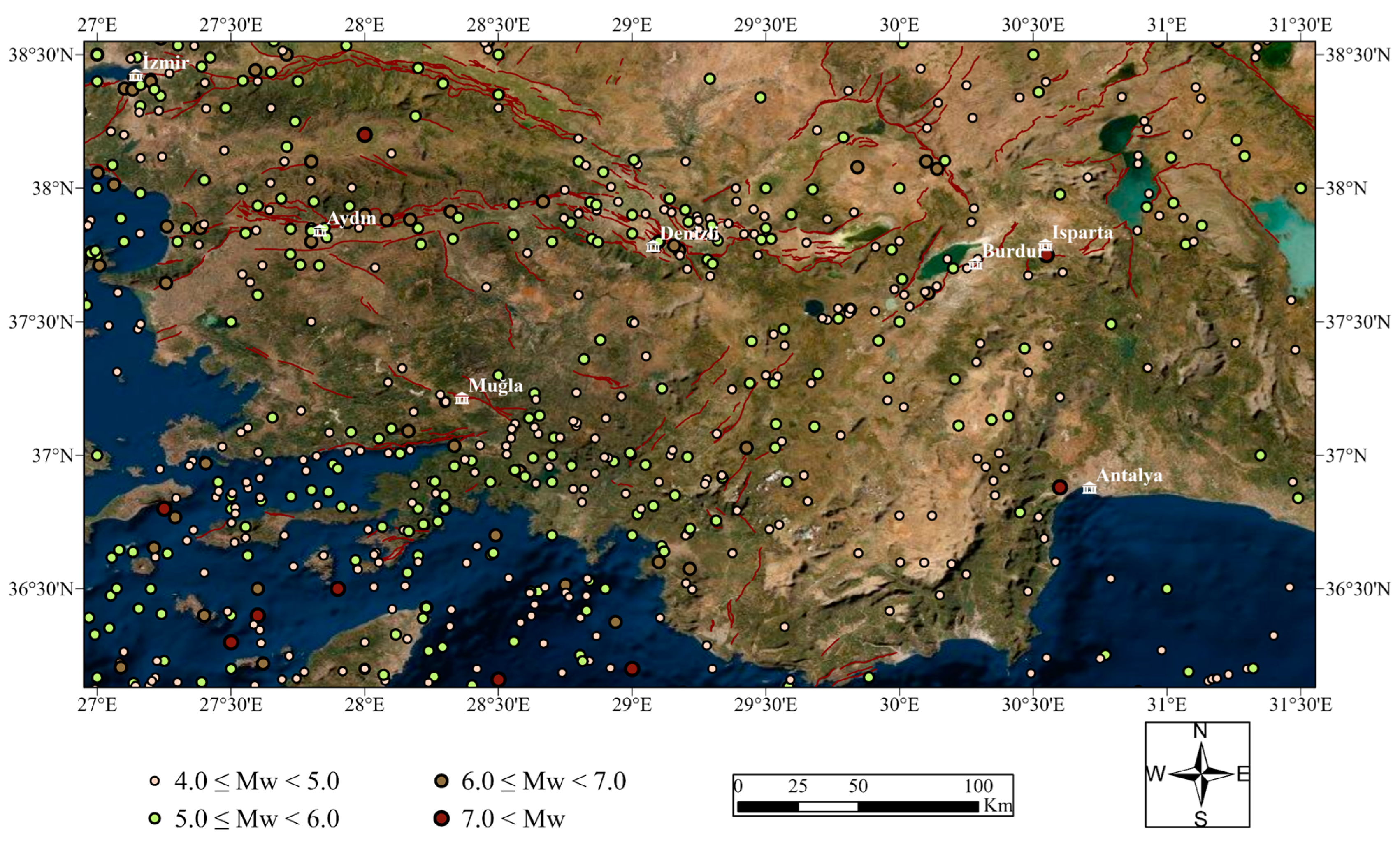Viewport: 1400px width, 847px height.
Task: Click the top axis label 29°E
Action: [632, 25]
